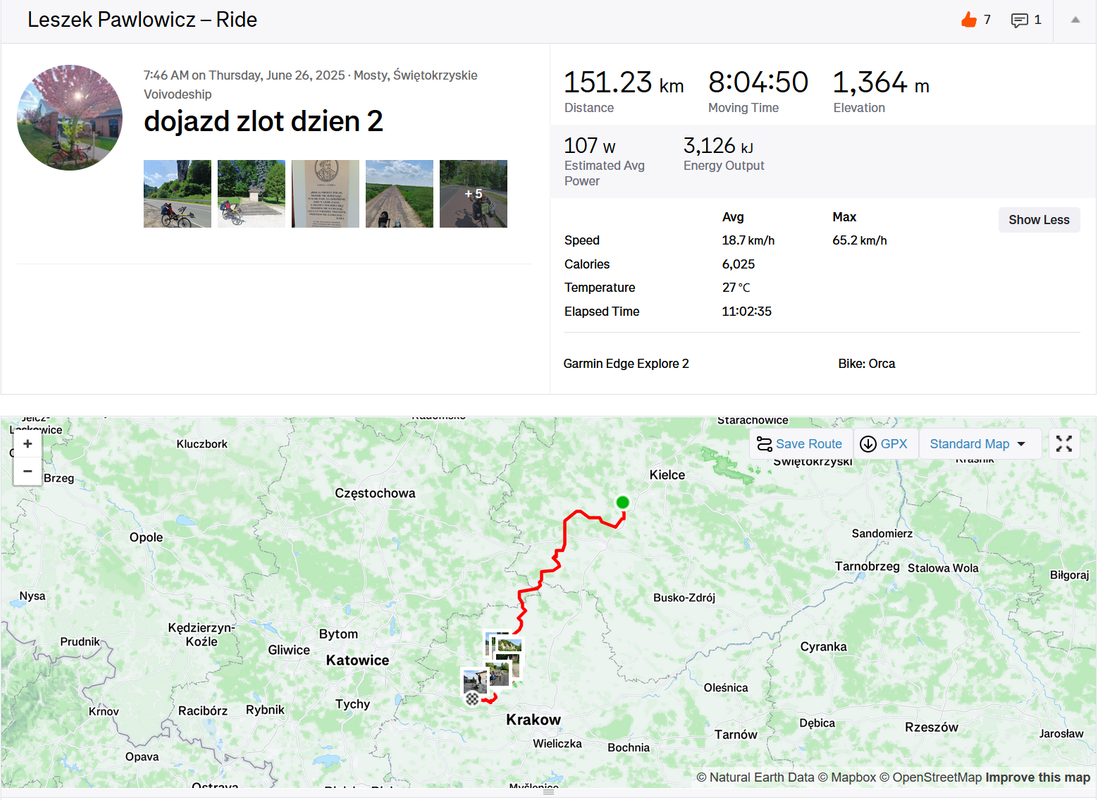Give kudos with the thumbs-up icon
This screenshot has height=800, width=1100.
969,20
